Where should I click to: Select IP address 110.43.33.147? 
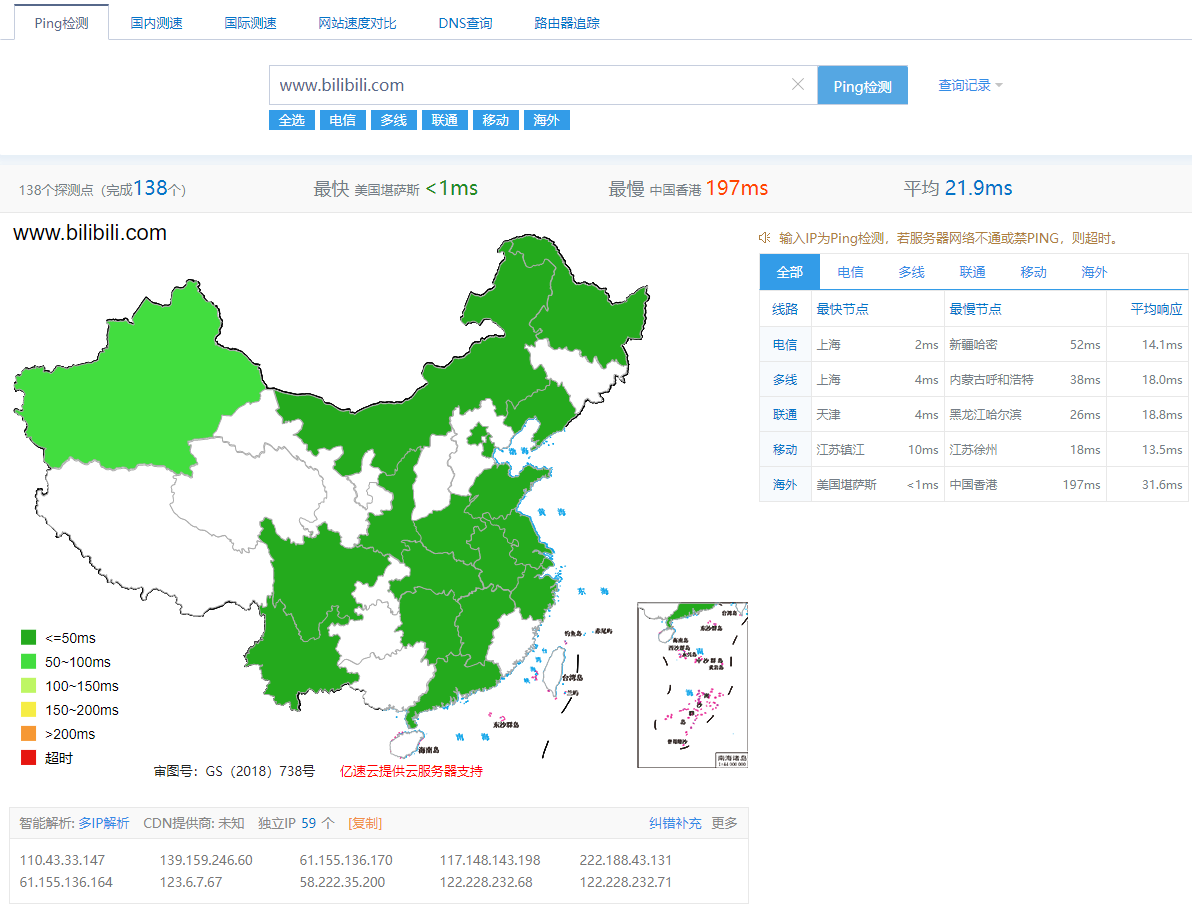62,860
